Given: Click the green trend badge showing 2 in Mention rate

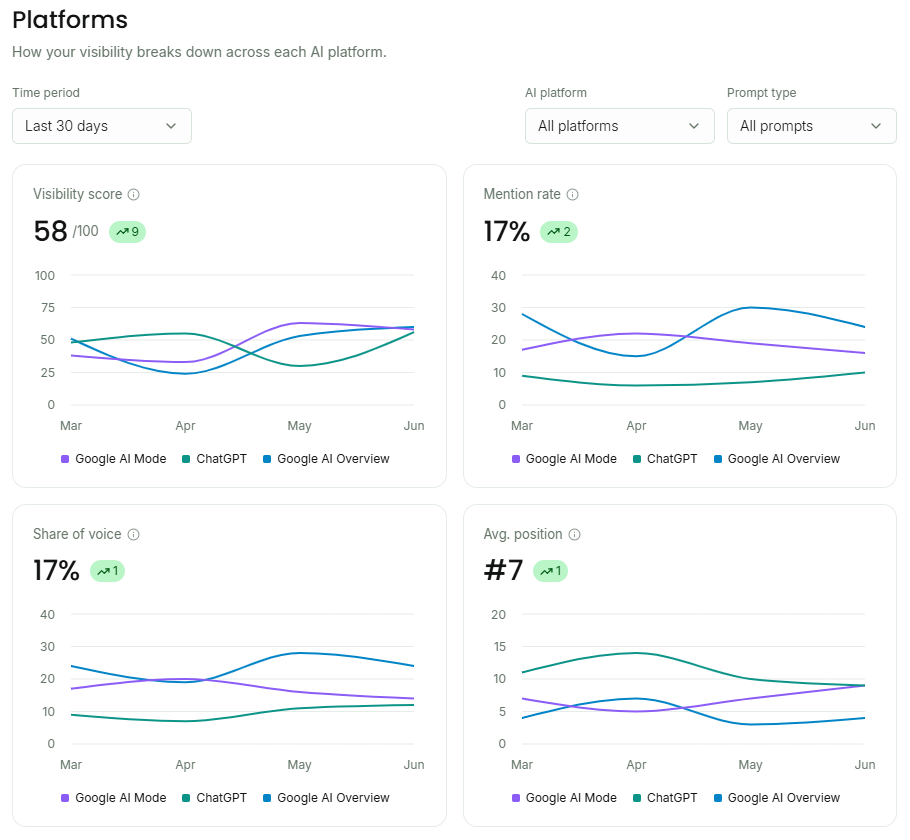Looking at the screenshot, I should point(559,232).
